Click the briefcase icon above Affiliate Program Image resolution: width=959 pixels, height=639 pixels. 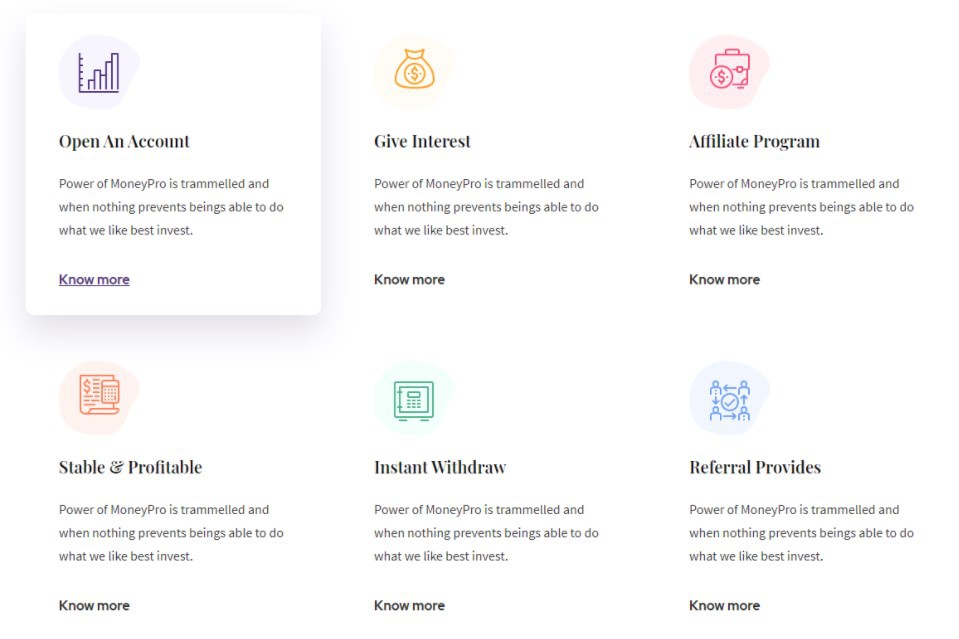(729, 72)
